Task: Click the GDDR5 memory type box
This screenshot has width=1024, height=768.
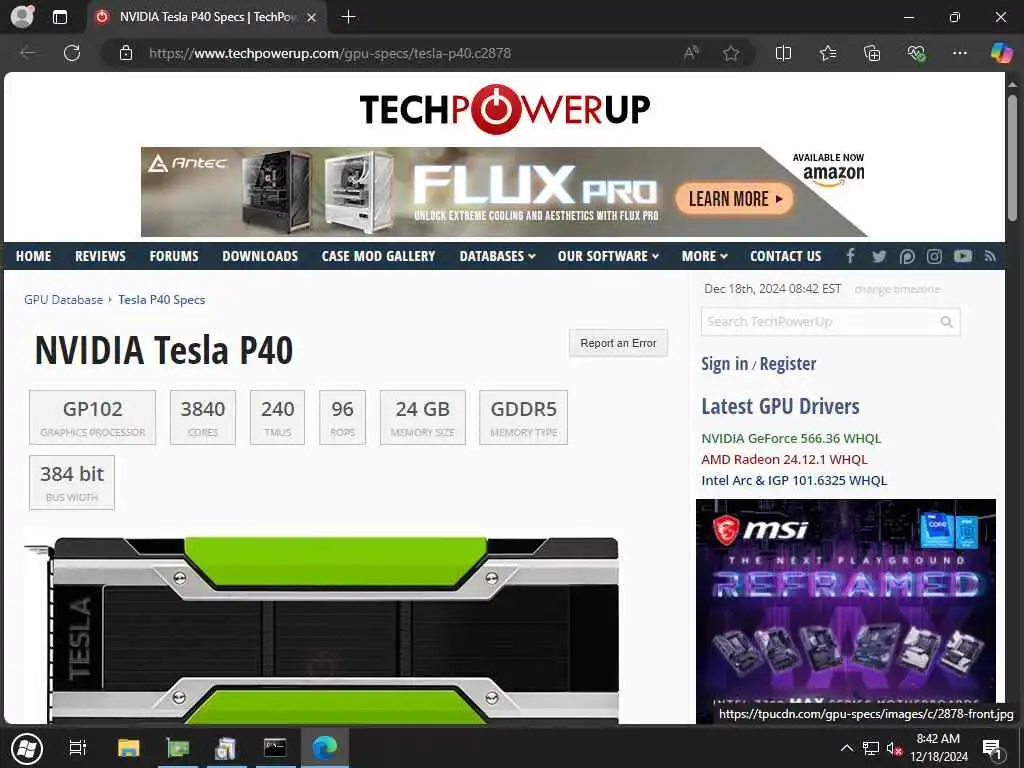Action: (524, 417)
